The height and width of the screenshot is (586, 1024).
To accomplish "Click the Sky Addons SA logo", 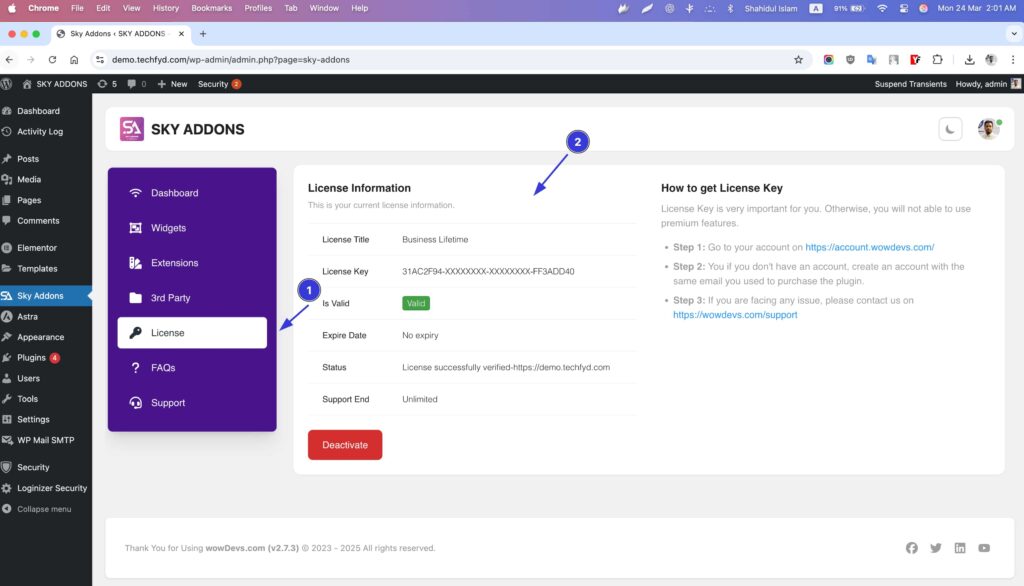I will (131, 129).
